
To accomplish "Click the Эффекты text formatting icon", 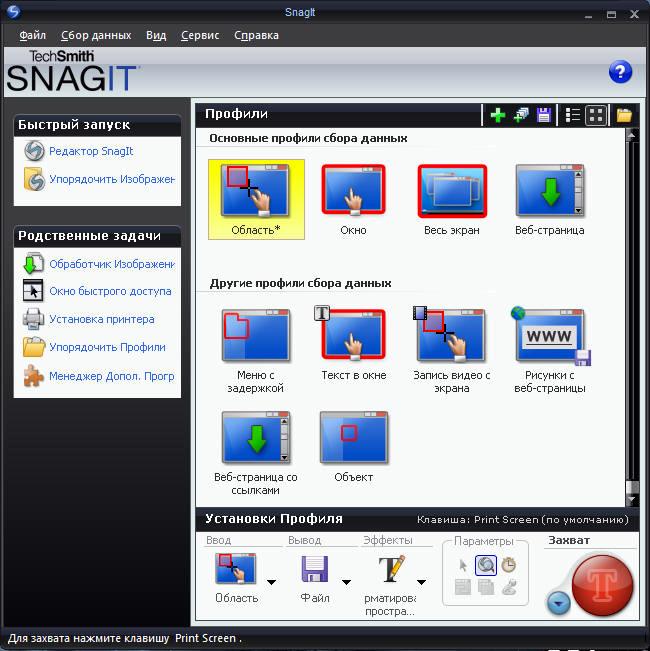I will tap(391, 568).
